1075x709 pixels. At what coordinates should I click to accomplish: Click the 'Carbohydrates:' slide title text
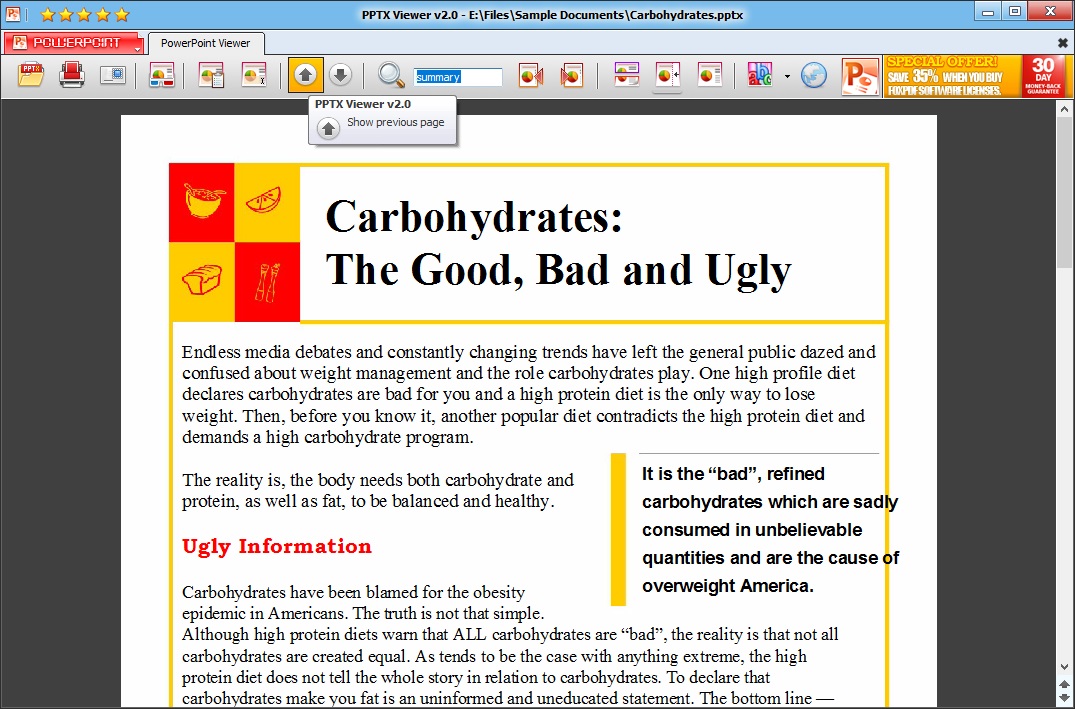tap(474, 217)
